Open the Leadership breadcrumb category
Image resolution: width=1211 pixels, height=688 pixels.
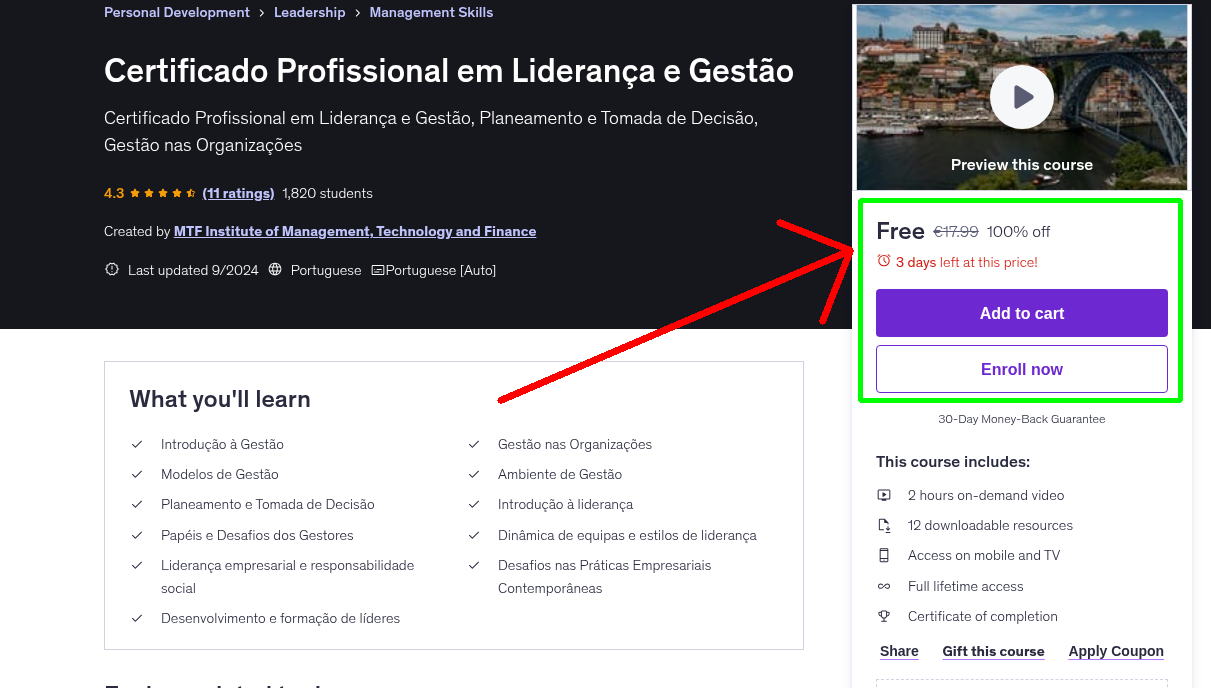(309, 12)
